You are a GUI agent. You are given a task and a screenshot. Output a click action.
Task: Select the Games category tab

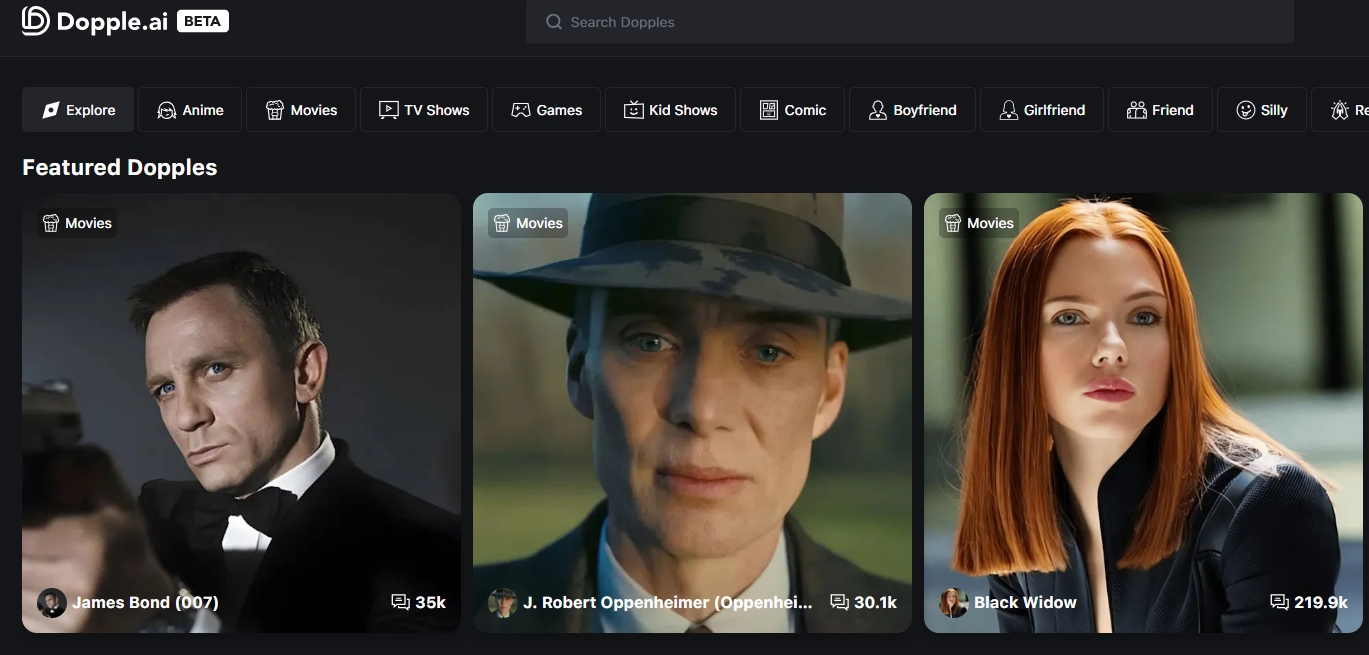coord(546,110)
